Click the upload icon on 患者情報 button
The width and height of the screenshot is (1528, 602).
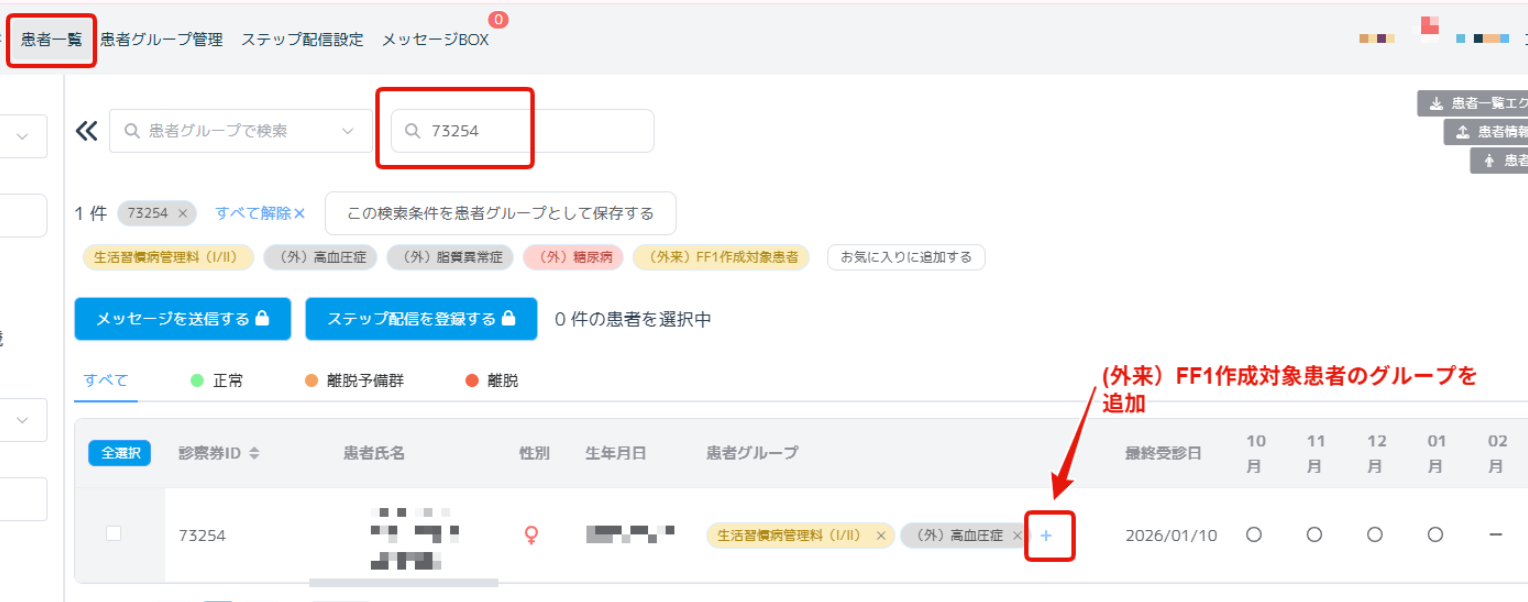[1462, 132]
